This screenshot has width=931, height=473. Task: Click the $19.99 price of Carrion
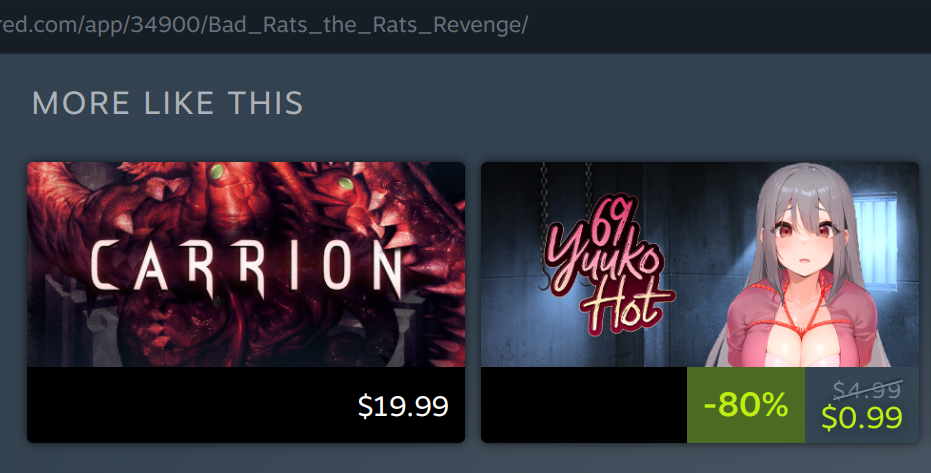403,406
